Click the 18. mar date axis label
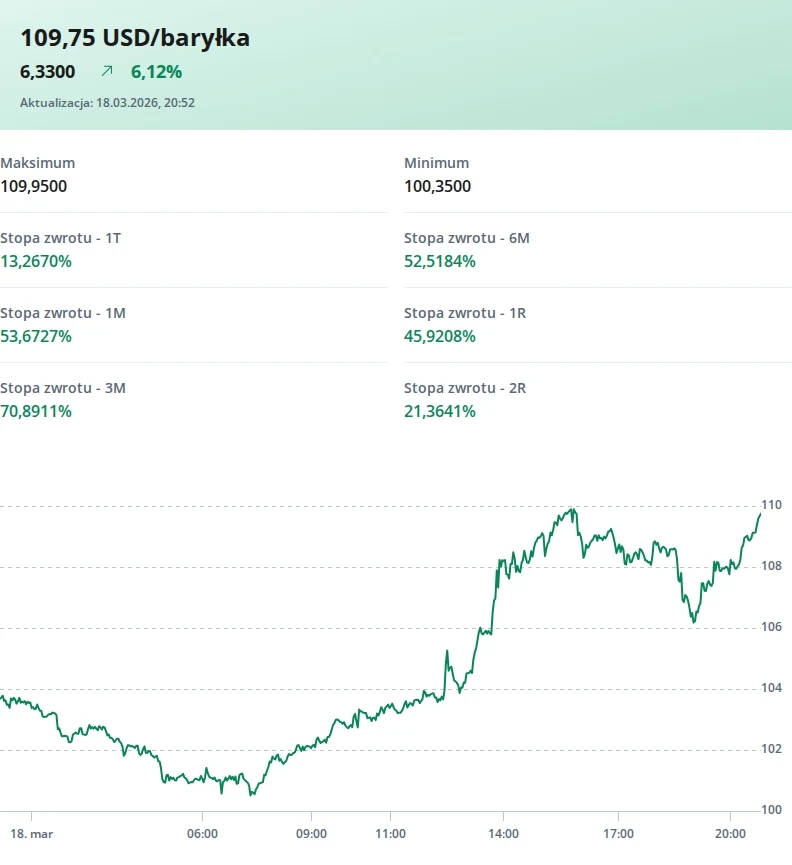 pos(30,833)
